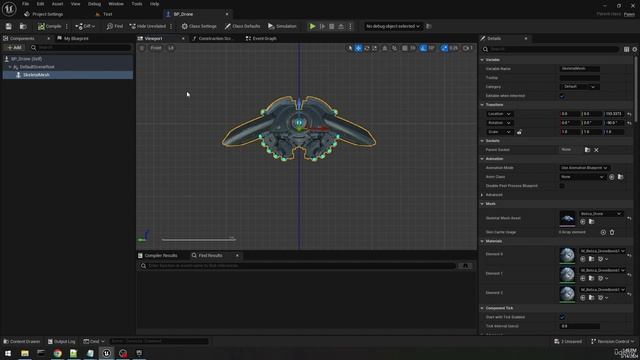Image resolution: width=640 pixels, height=360 pixels.
Task: Toggle scale snapping in viewport
Action: coord(444,48)
